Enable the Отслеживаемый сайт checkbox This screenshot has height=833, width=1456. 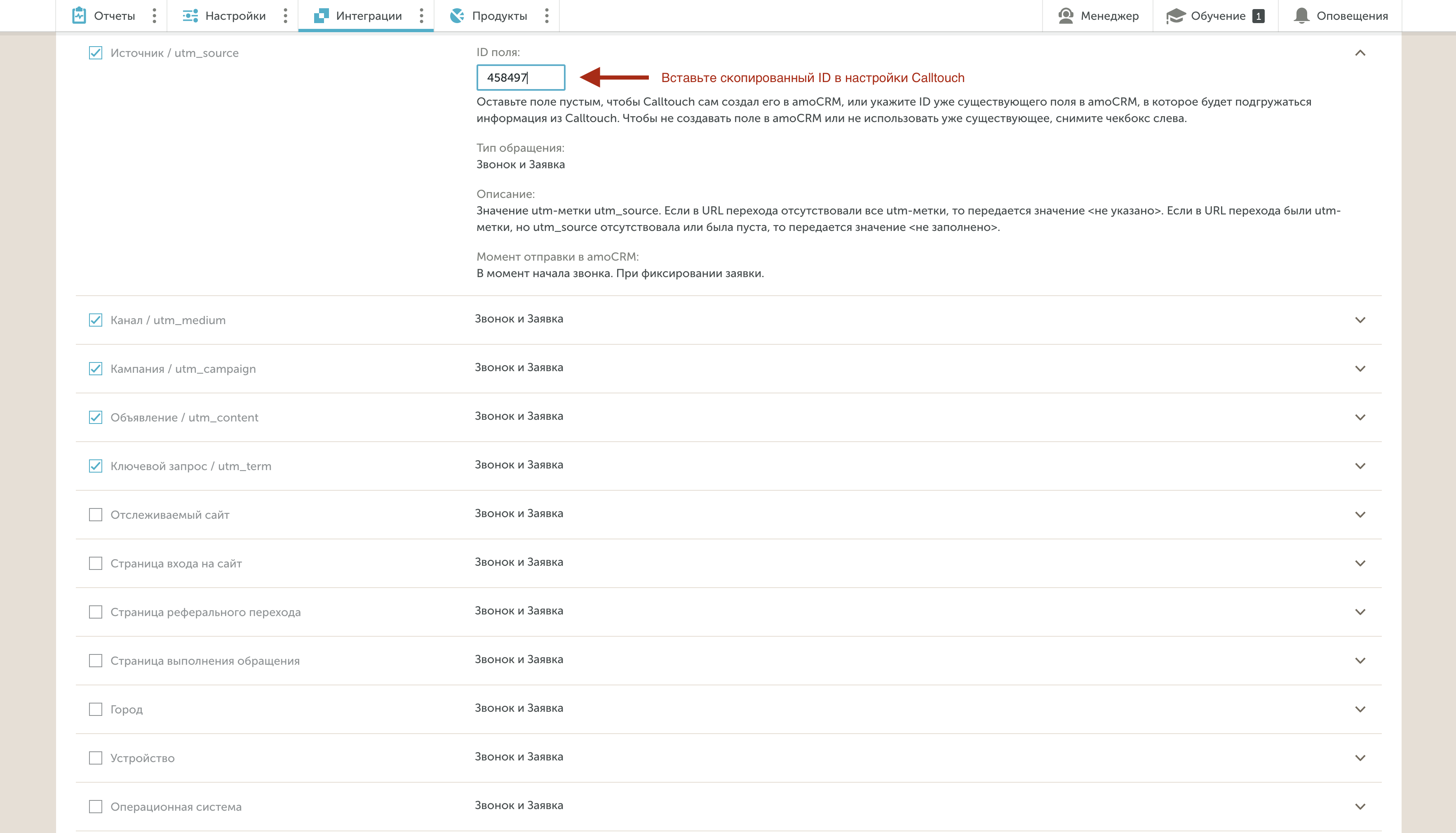click(96, 515)
